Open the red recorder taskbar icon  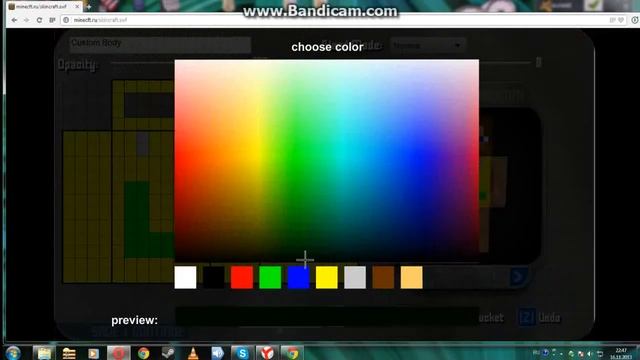(119, 353)
